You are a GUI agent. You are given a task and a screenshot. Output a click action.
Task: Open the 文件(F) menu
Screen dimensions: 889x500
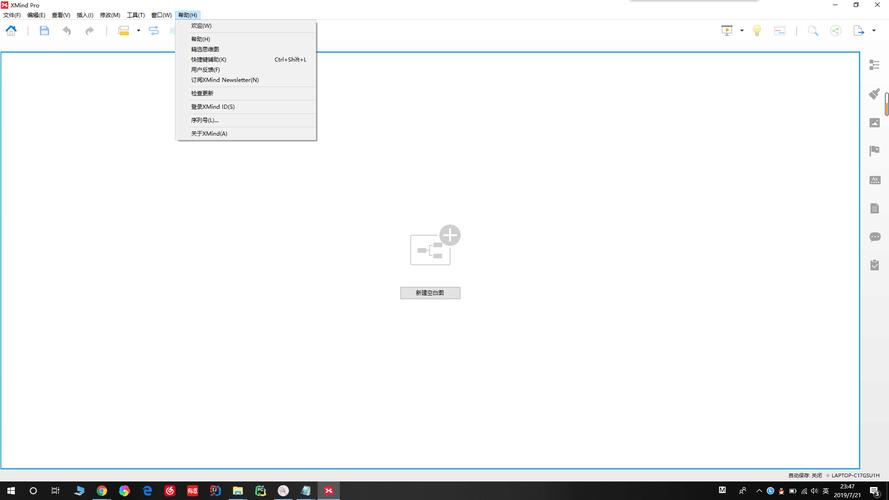click(x=12, y=15)
